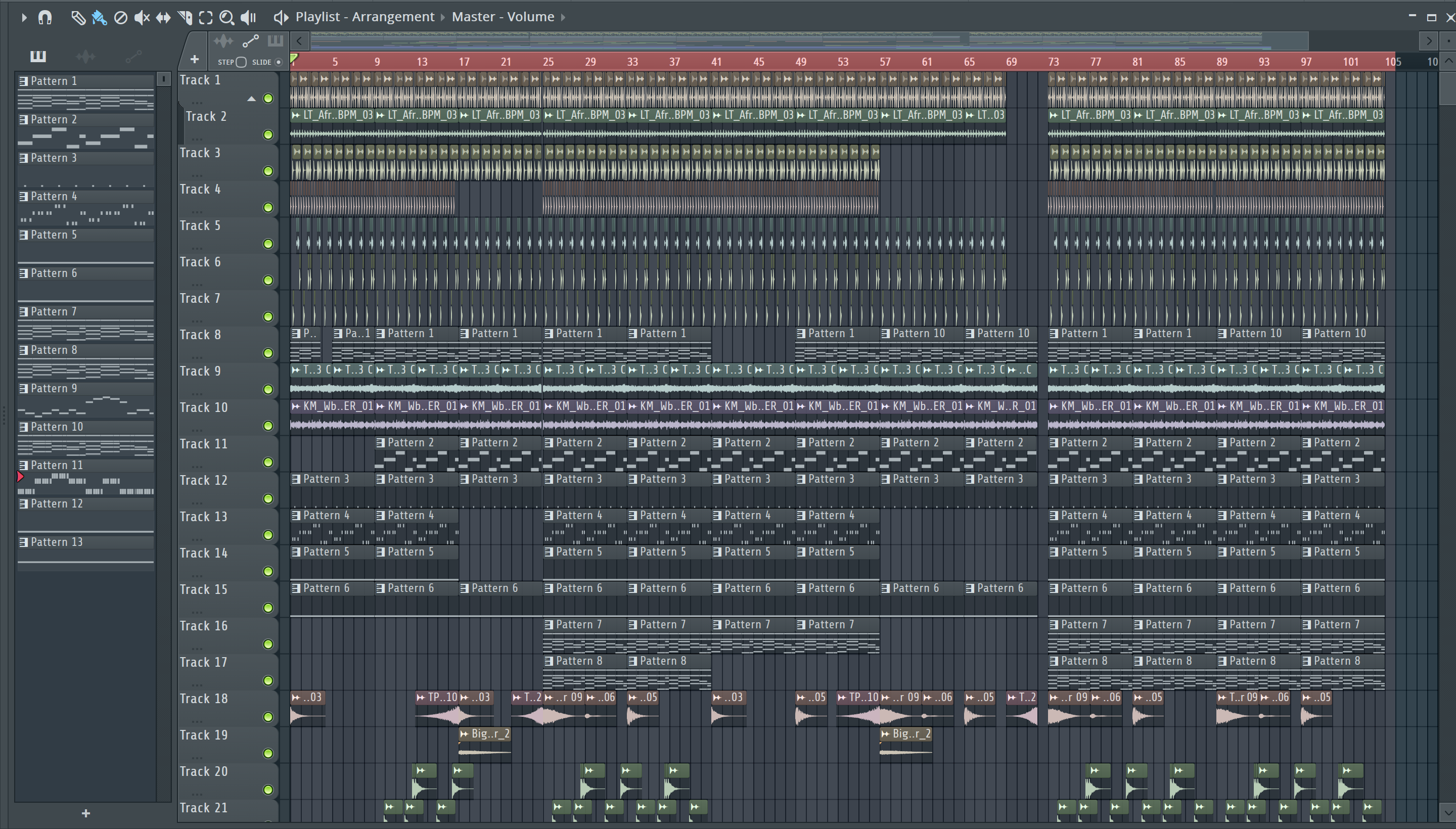Show patterns tab in the picker panel

pyautogui.click(x=38, y=56)
